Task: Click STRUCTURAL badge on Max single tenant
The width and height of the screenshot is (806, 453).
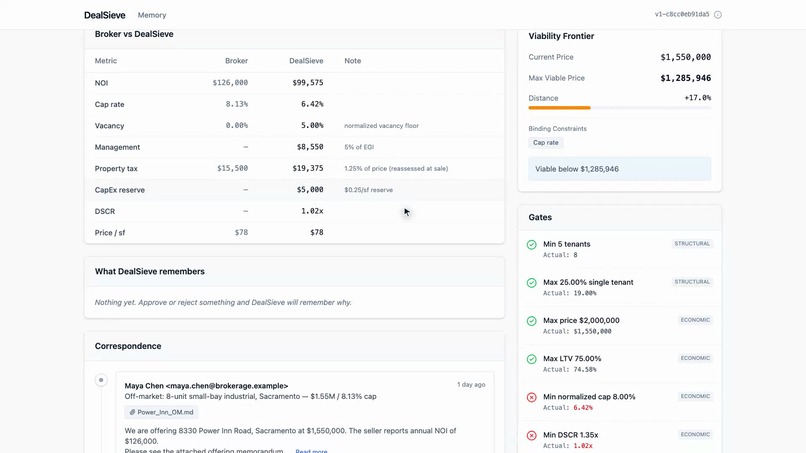Action: (x=692, y=282)
